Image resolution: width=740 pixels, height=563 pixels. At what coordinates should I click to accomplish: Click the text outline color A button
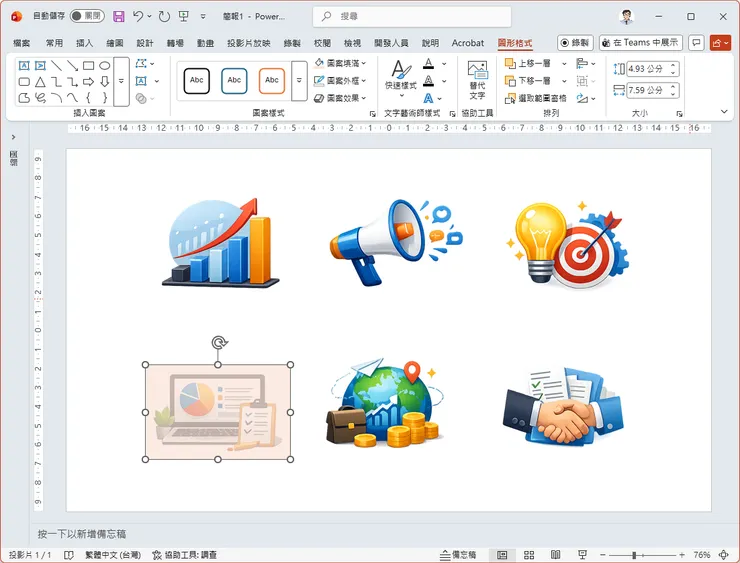coord(428,81)
